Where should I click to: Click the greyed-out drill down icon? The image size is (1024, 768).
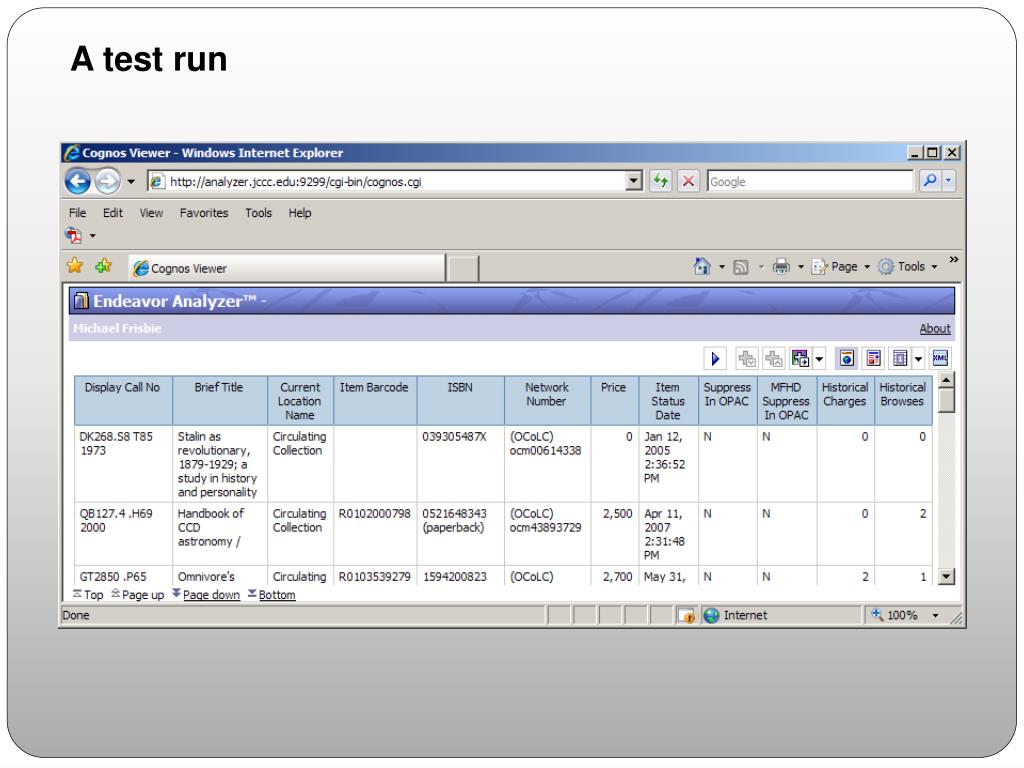(746, 359)
